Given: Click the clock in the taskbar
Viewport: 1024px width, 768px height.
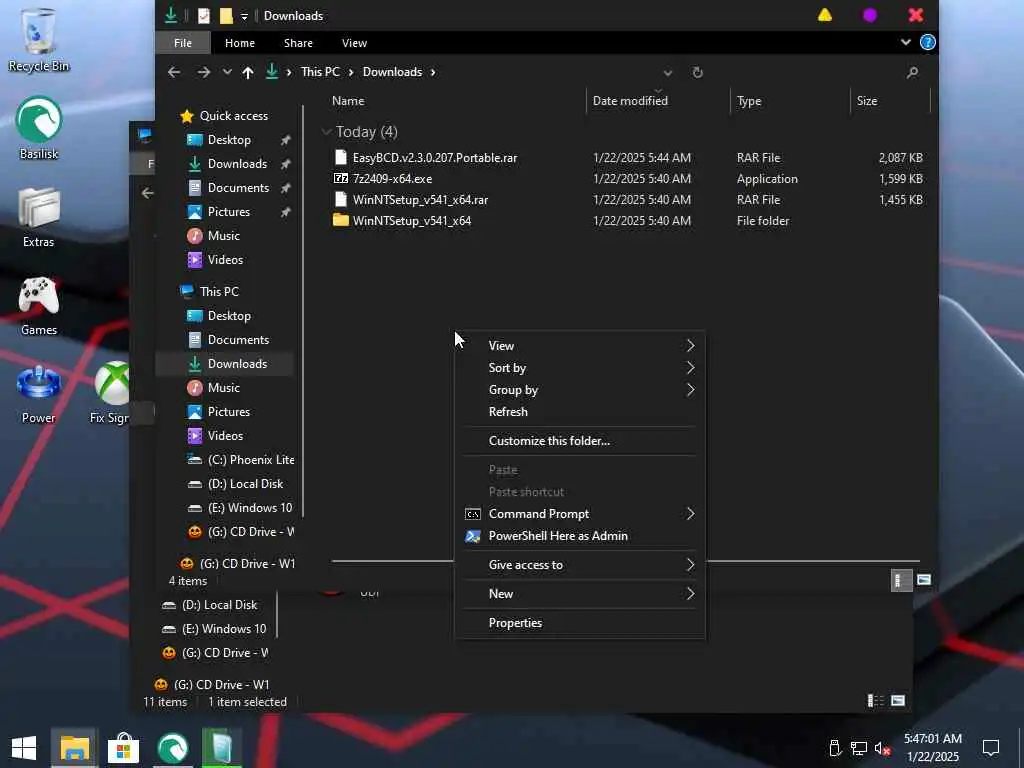Looking at the screenshot, I should (932, 748).
